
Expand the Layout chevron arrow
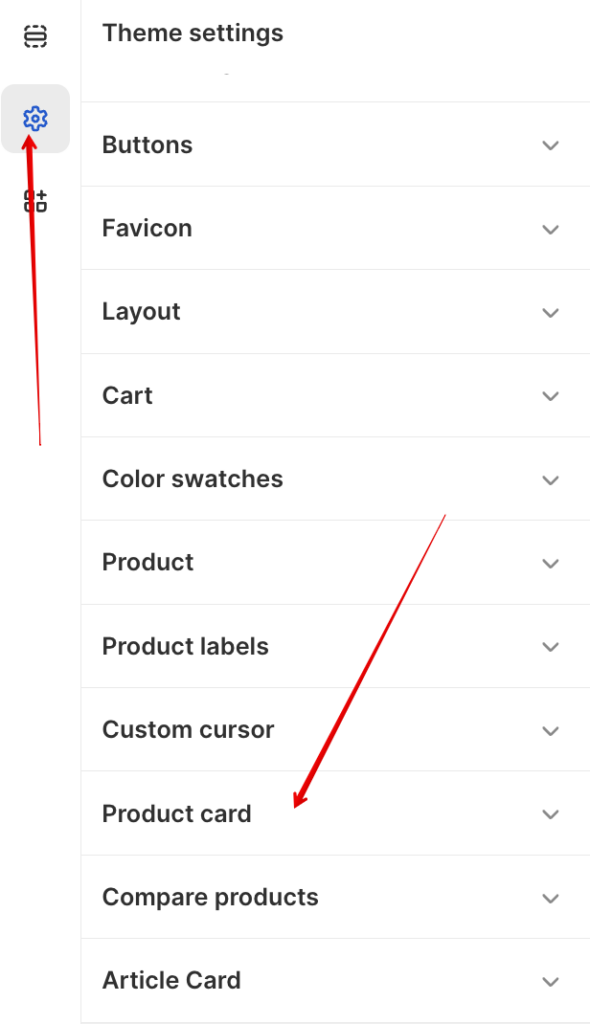(551, 312)
